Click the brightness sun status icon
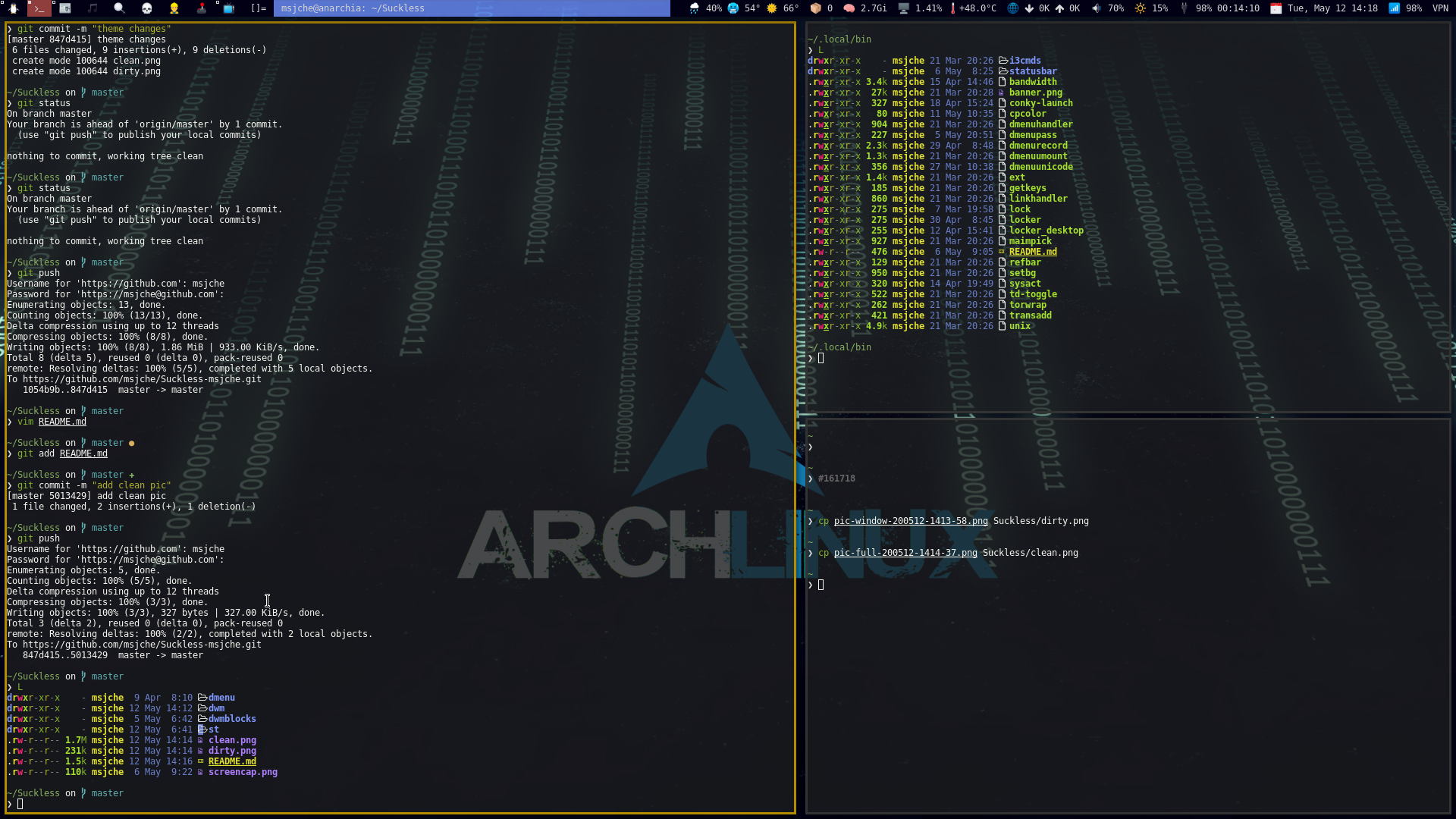 point(1140,8)
